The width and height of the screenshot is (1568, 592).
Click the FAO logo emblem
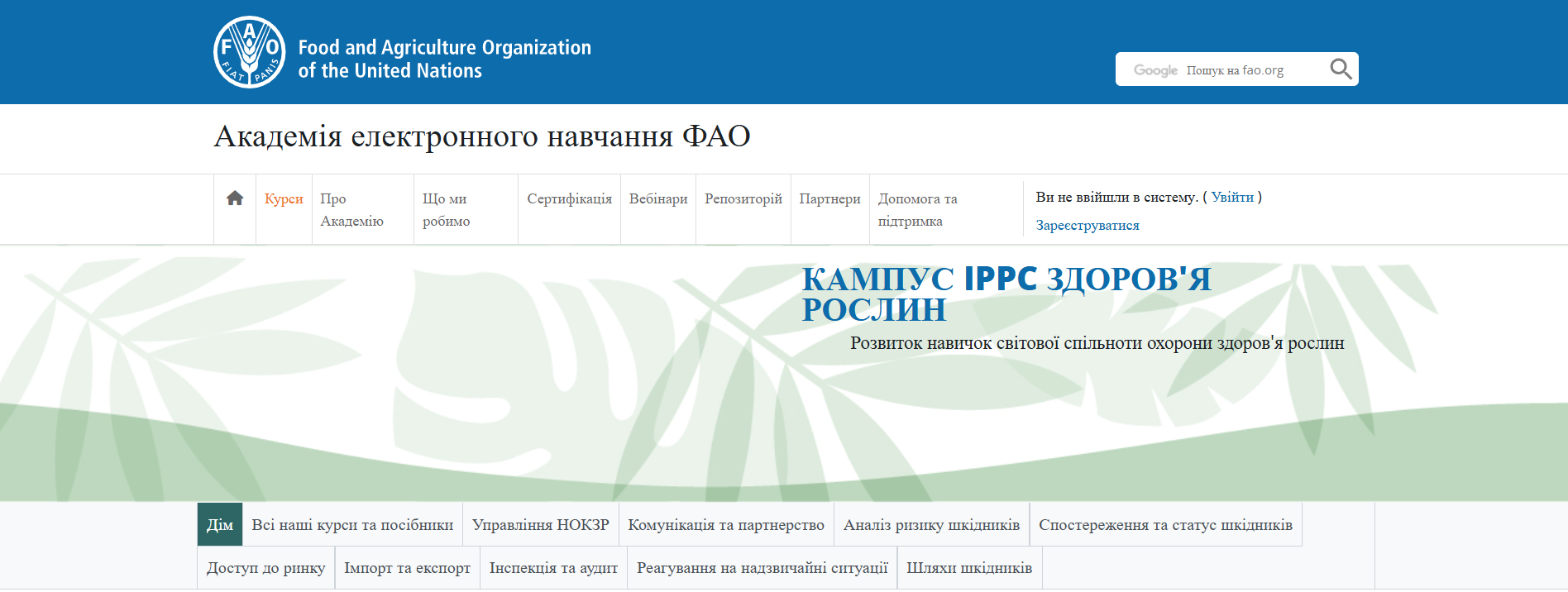(250, 52)
